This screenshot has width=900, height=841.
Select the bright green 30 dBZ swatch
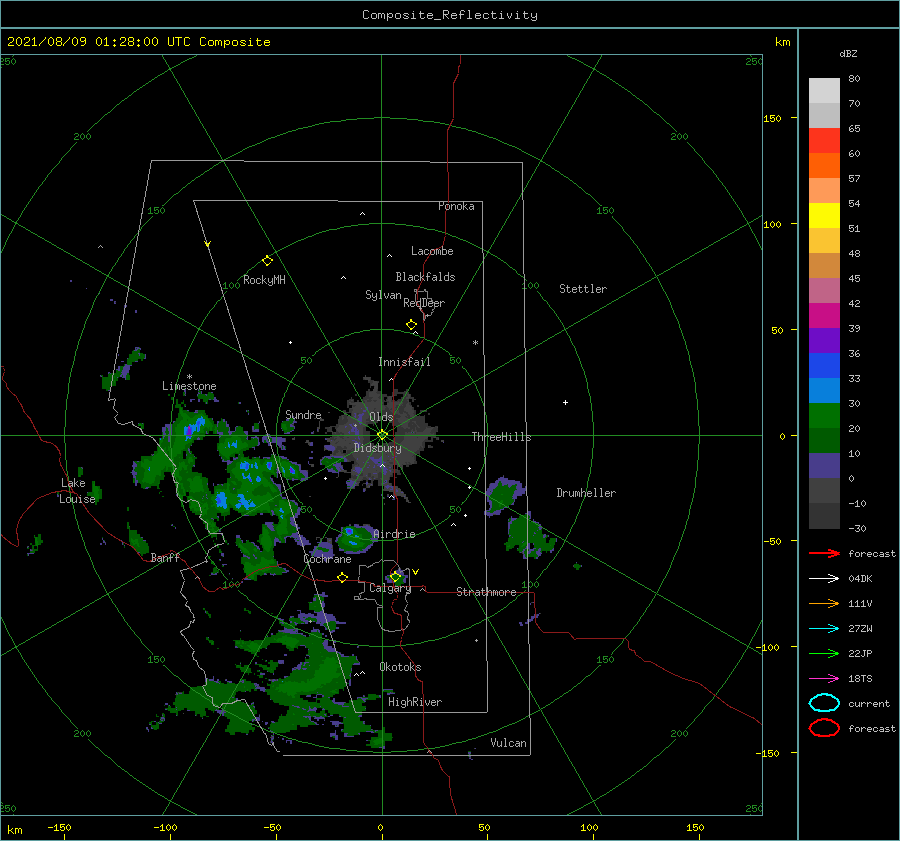click(x=824, y=415)
